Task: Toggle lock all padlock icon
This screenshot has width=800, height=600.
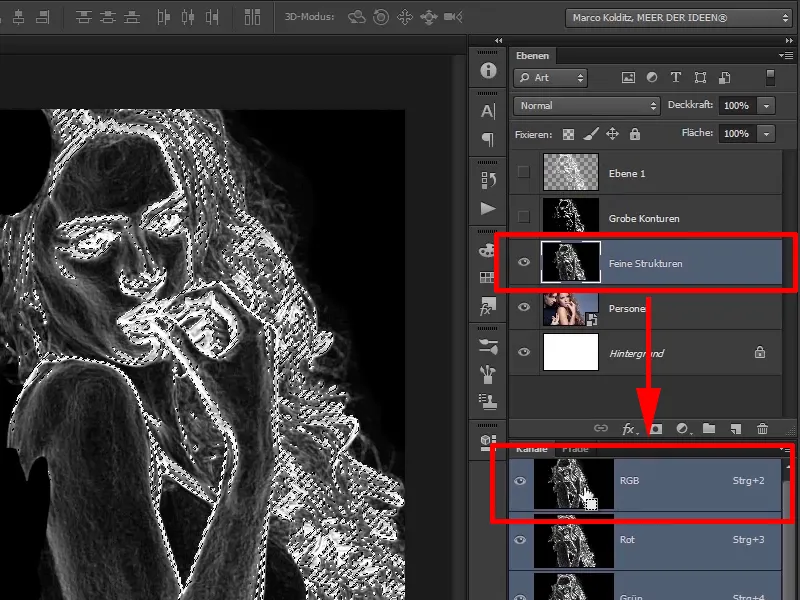Action: point(635,134)
